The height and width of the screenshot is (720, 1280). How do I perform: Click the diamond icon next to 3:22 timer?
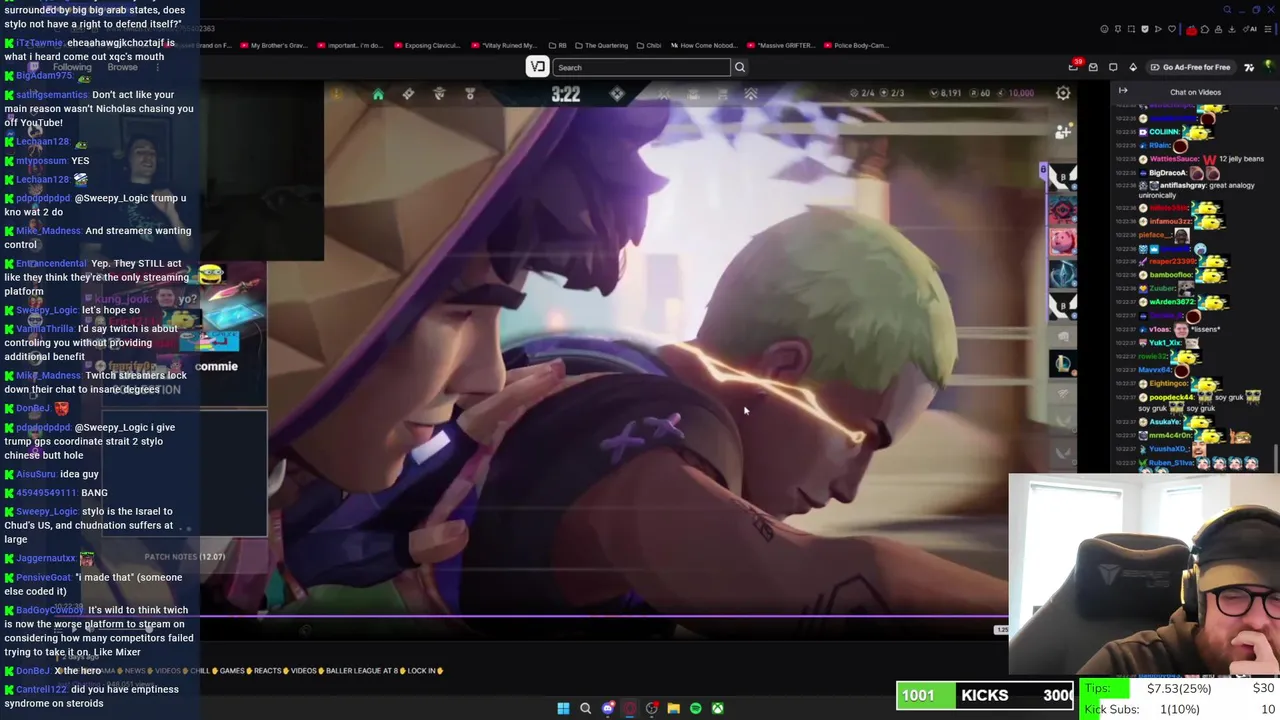pos(617,93)
